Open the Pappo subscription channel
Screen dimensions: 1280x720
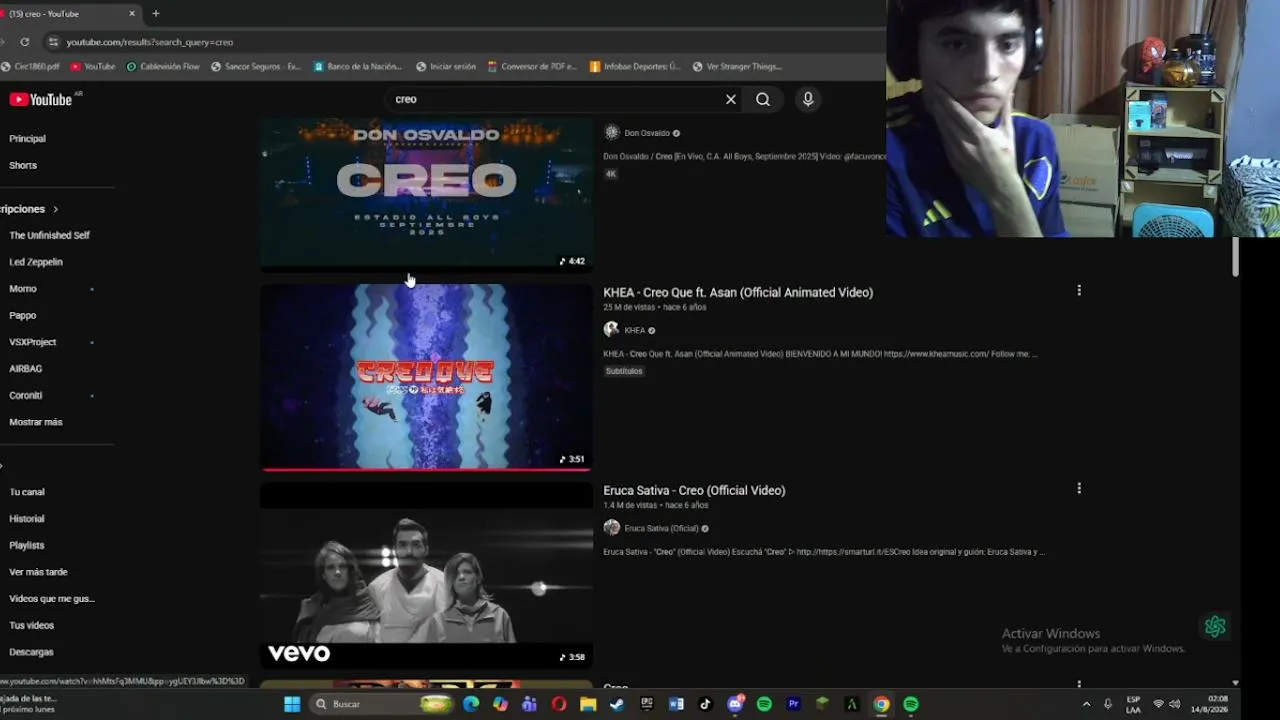23,315
